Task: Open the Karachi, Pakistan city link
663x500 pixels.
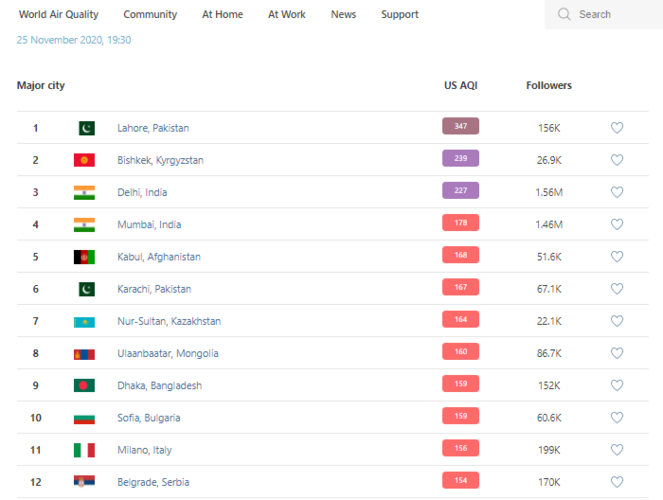Action: 154,289
